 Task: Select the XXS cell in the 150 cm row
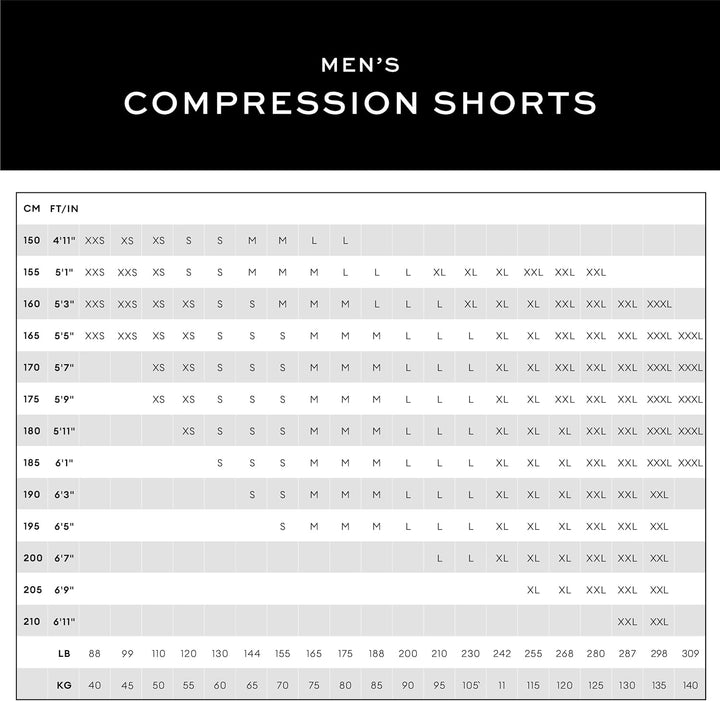pyautogui.click(x=95, y=241)
